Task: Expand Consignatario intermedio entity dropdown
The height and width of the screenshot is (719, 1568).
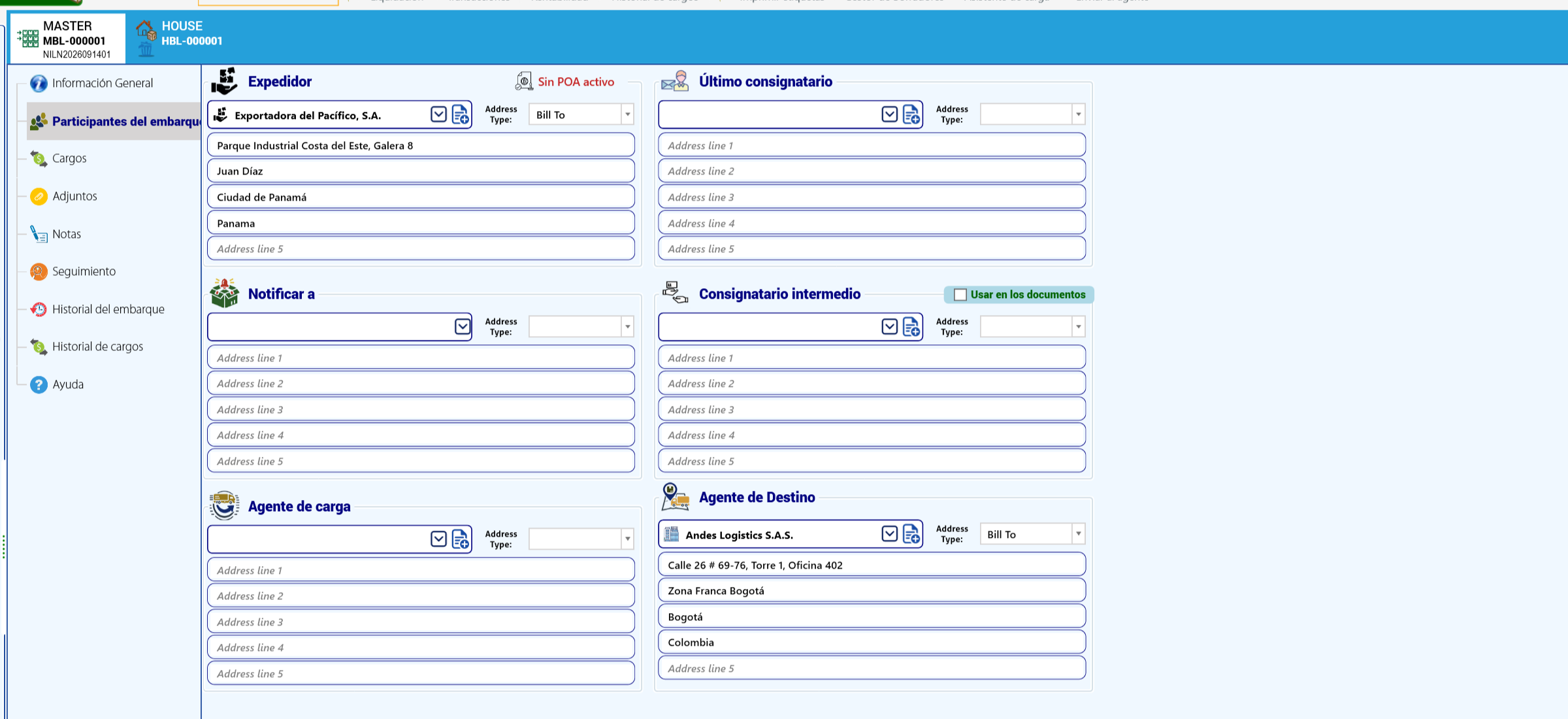Action: pyautogui.click(x=889, y=327)
